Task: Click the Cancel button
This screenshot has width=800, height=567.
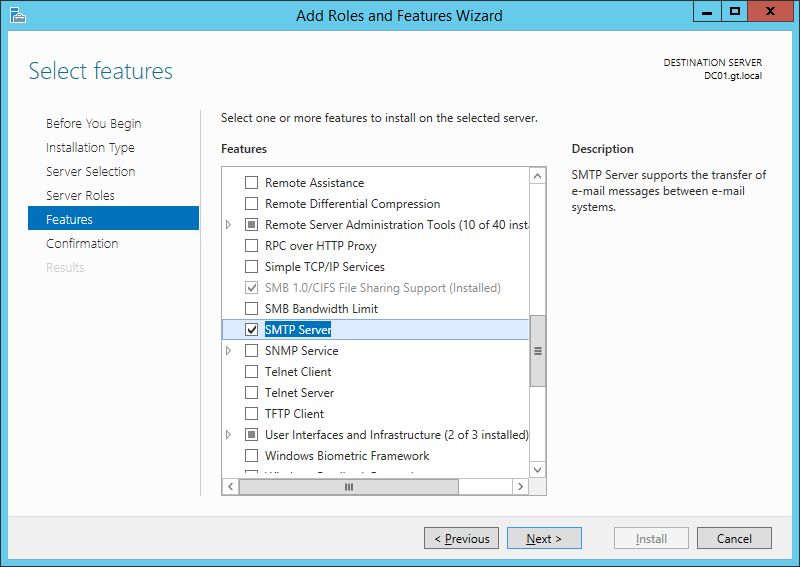Action: click(x=734, y=538)
